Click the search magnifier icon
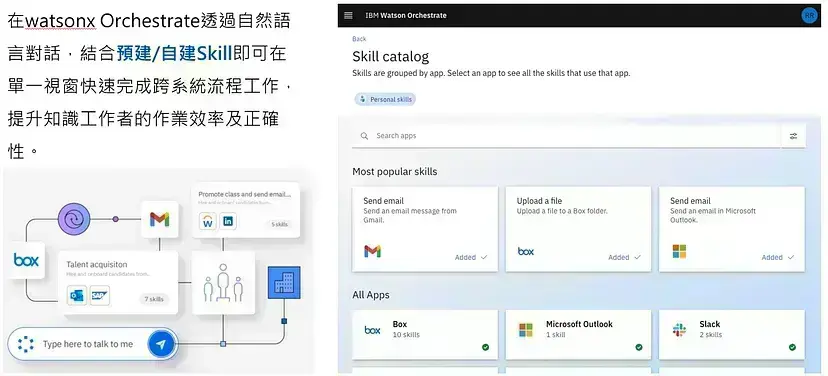This screenshot has width=828, height=376. pyautogui.click(x=364, y=136)
